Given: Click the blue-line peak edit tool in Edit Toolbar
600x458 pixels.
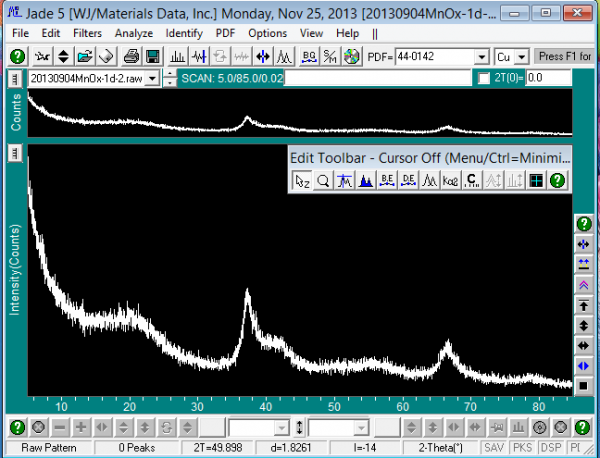Looking at the screenshot, I should (x=344, y=181).
